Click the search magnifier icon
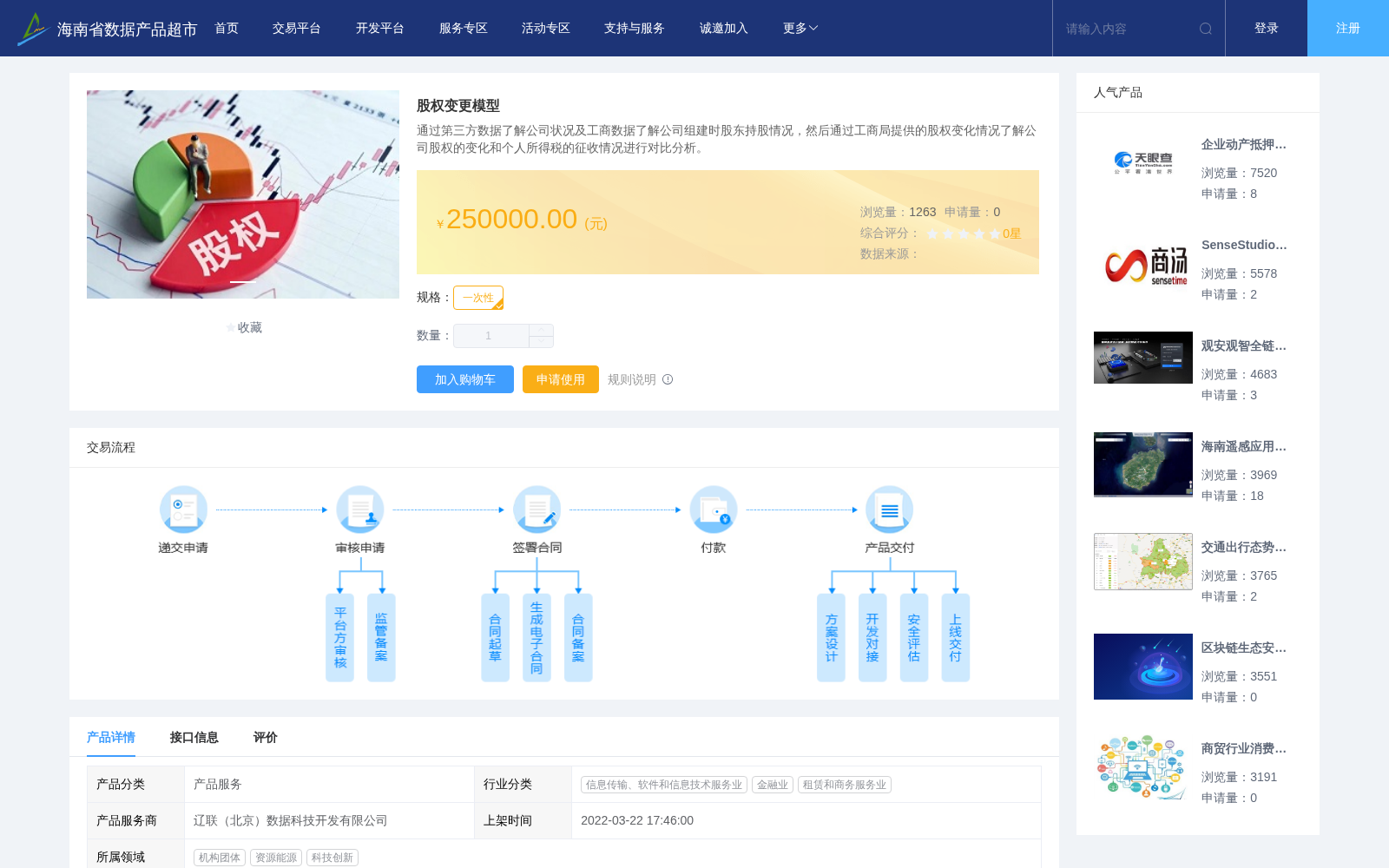The width and height of the screenshot is (1389, 868). point(1206,29)
